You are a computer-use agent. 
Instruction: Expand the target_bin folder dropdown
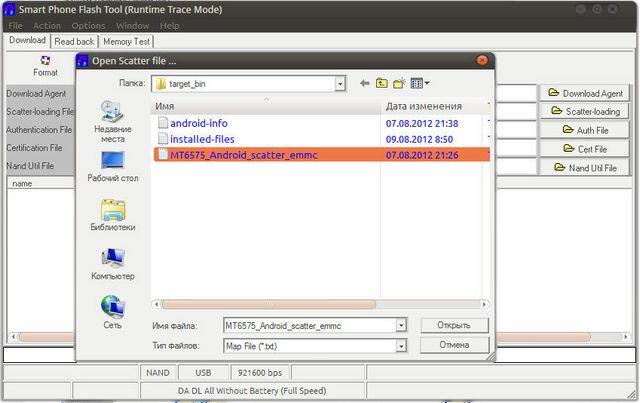341,84
